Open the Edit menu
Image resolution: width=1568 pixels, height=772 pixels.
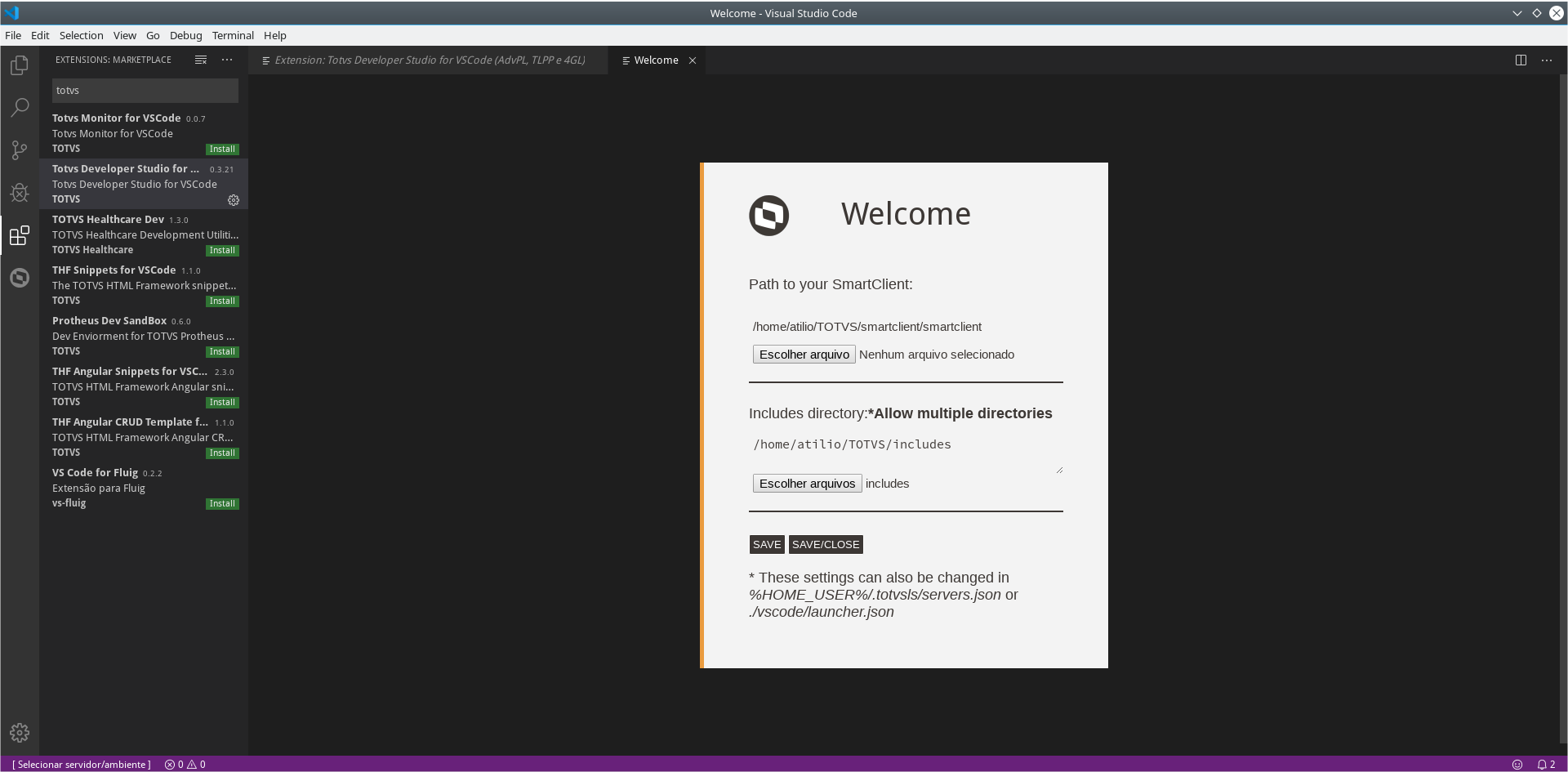click(40, 35)
